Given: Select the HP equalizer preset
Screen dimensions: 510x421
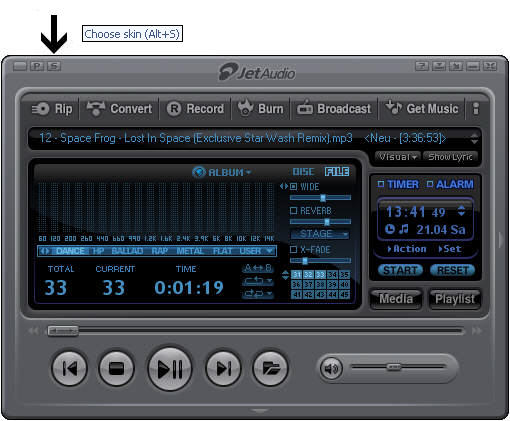Looking at the screenshot, I should pyautogui.click(x=98, y=251).
